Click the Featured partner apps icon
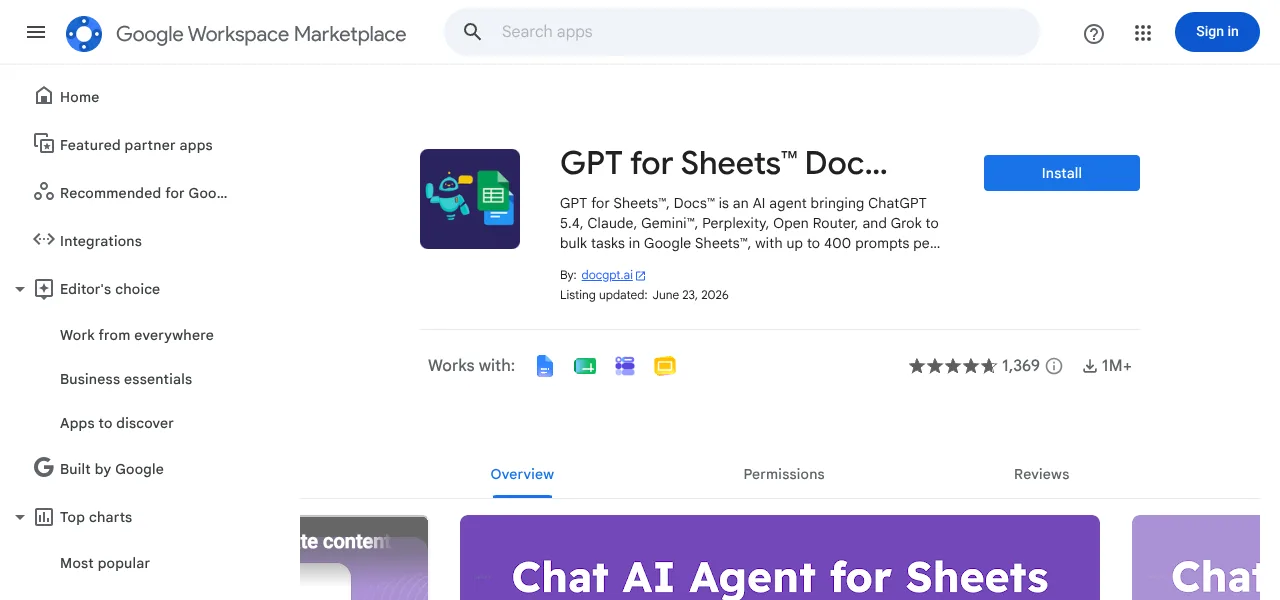The height and width of the screenshot is (600, 1280). point(44,144)
